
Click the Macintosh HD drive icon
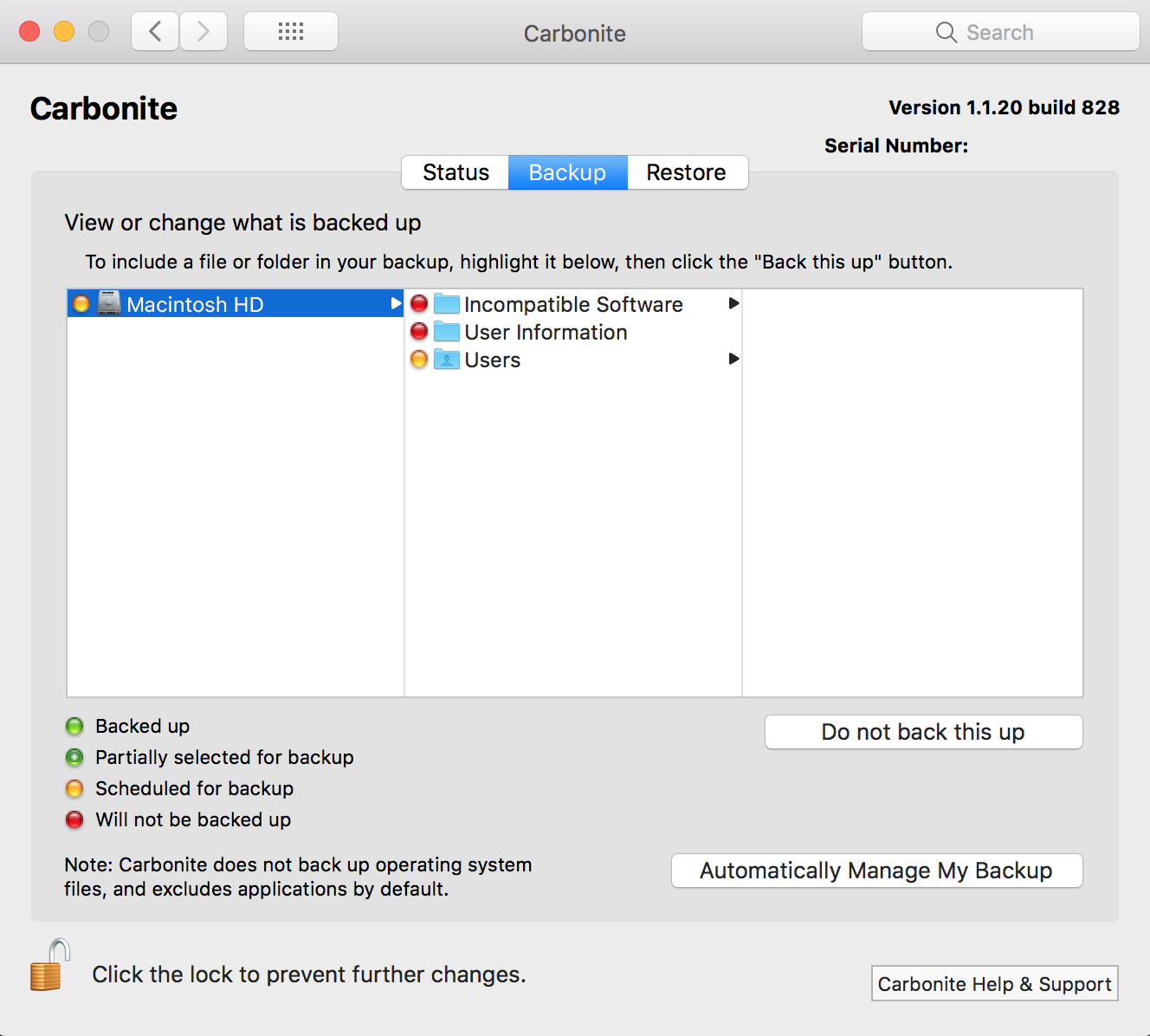click(109, 303)
